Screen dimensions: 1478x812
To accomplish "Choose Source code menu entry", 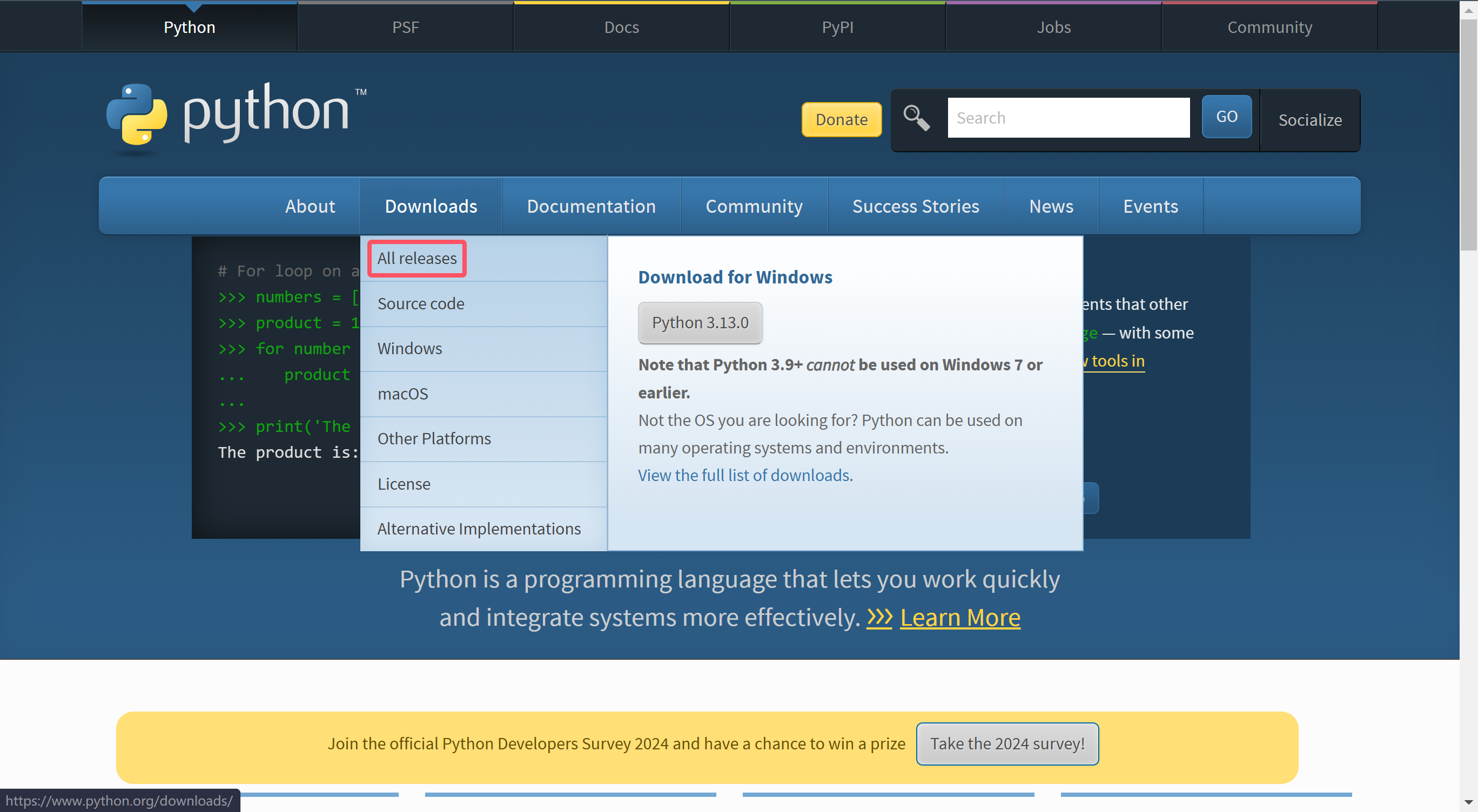I will (421, 303).
